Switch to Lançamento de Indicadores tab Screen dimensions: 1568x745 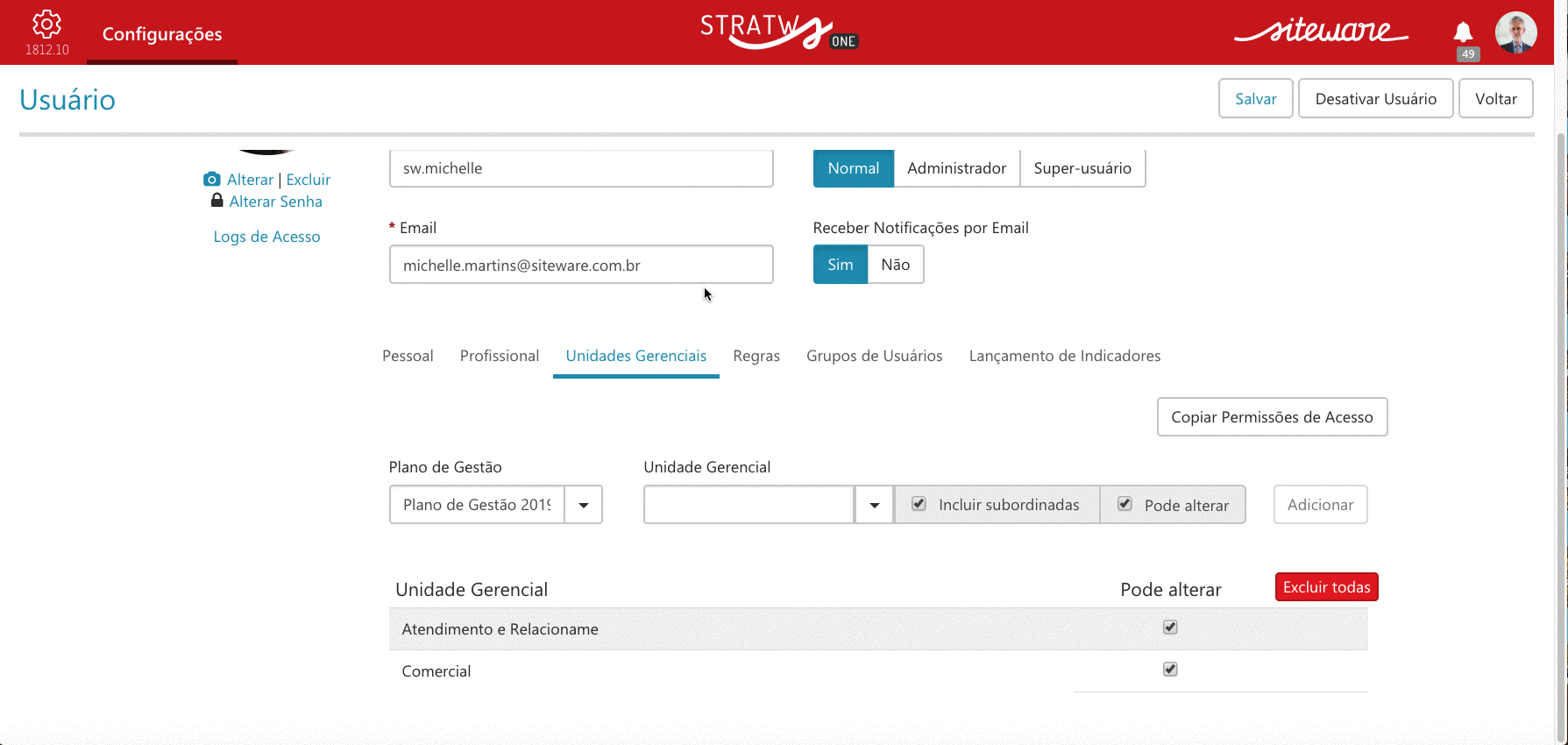pos(1065,356)
